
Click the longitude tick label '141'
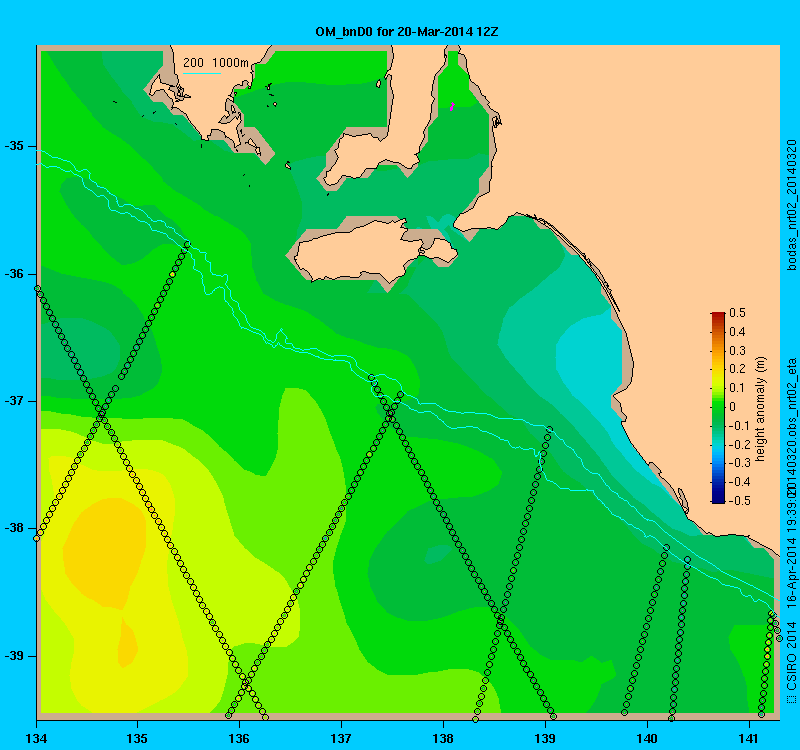coord(749,738)
